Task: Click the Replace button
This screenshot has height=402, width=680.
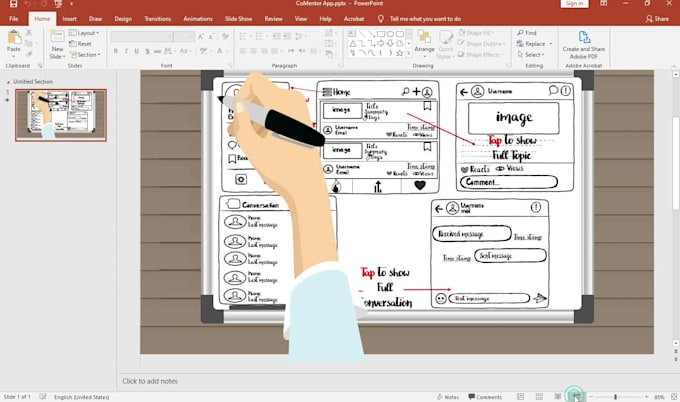Action: tap(535, 44)
